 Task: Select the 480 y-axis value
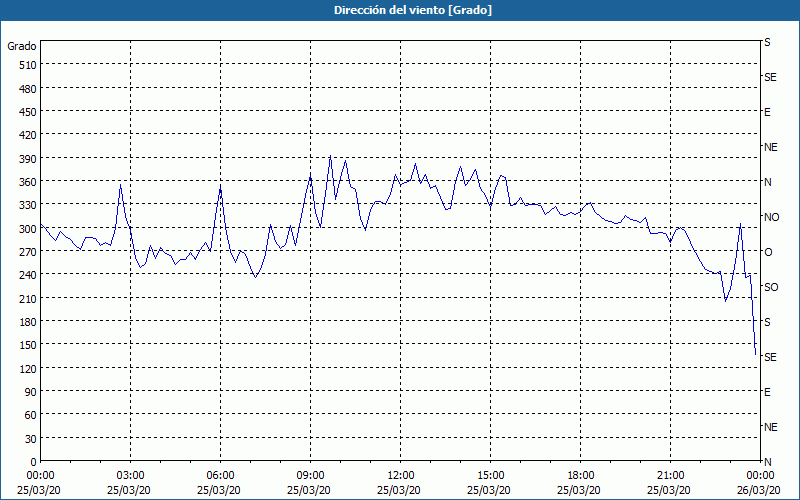click(x=28, y=89)
